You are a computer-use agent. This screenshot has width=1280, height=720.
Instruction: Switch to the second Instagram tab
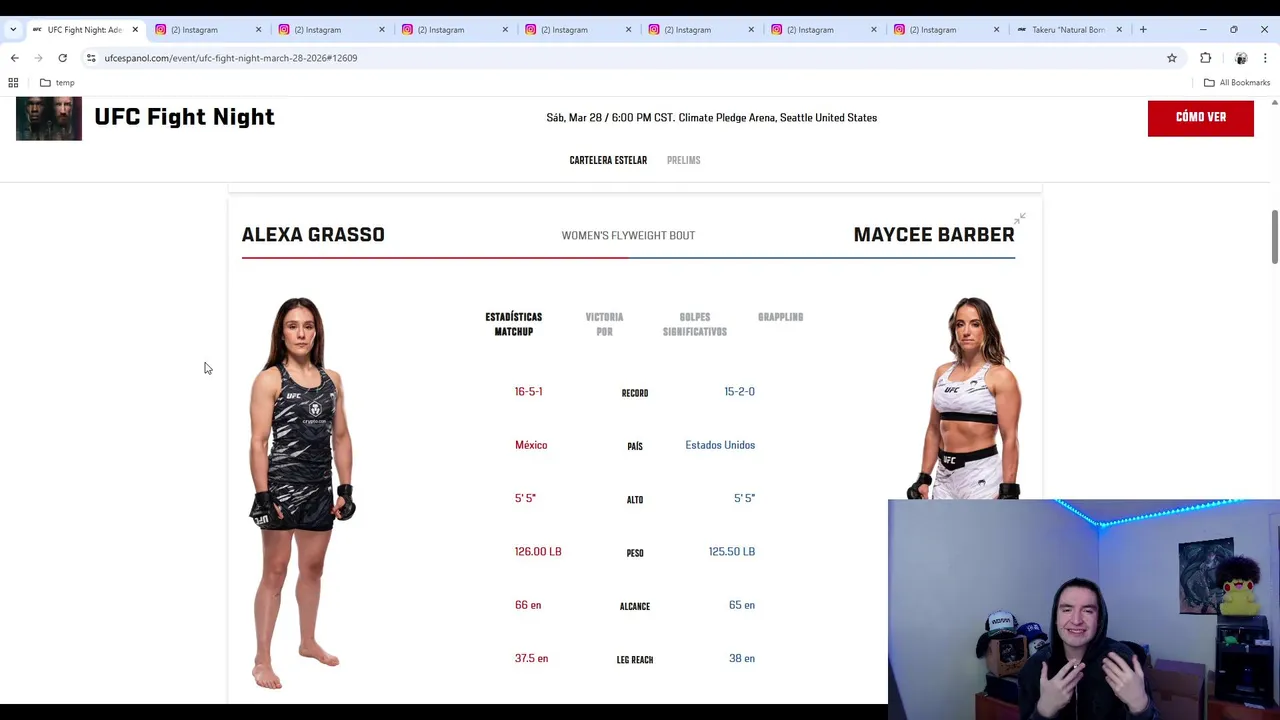[329, 30]
